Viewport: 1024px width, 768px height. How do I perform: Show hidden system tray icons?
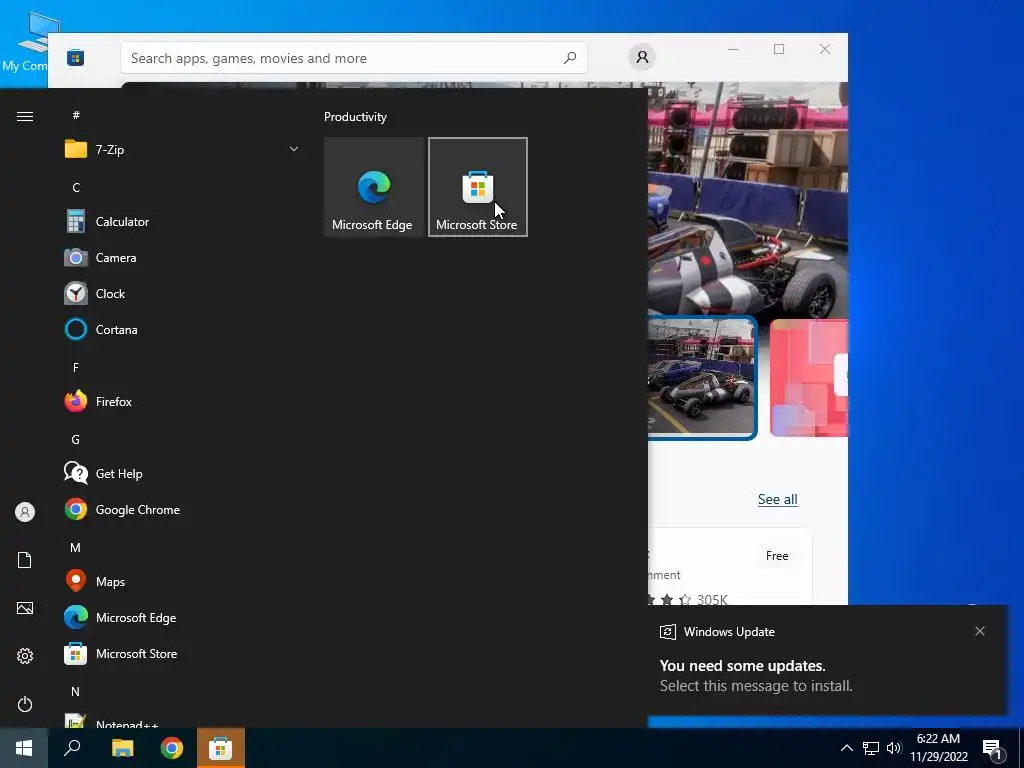(x=846, y=748)
